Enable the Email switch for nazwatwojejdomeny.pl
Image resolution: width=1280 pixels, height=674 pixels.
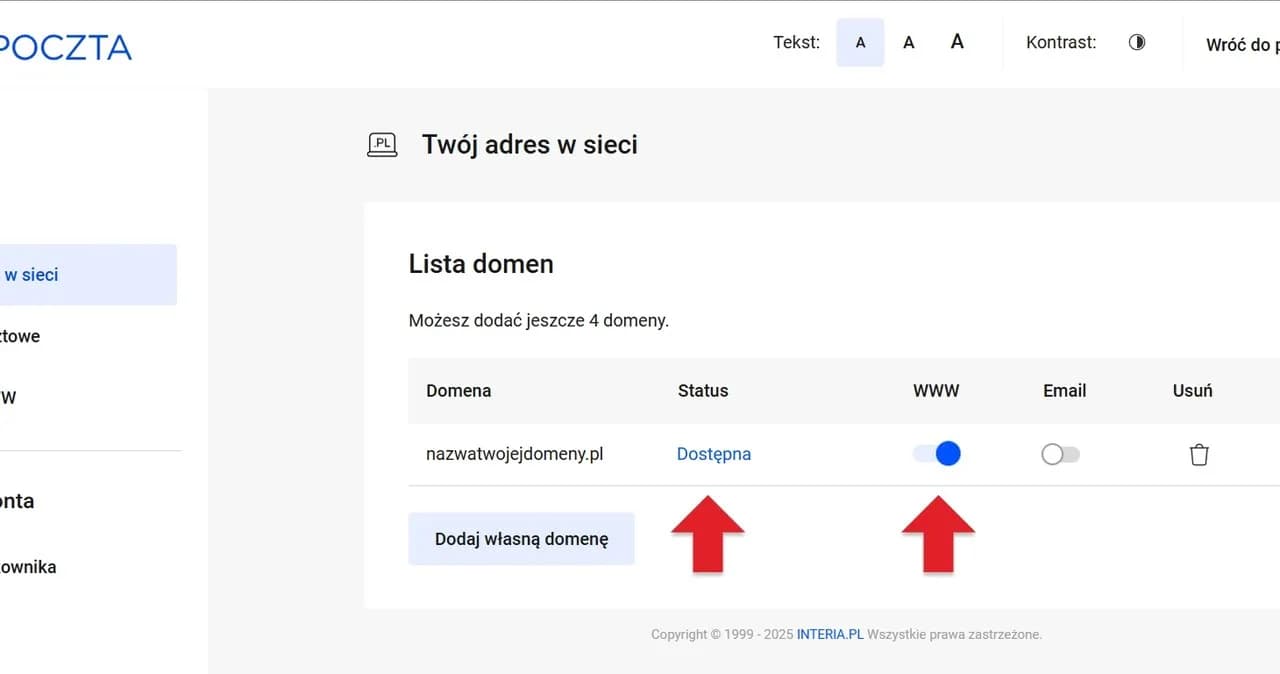1060,455
